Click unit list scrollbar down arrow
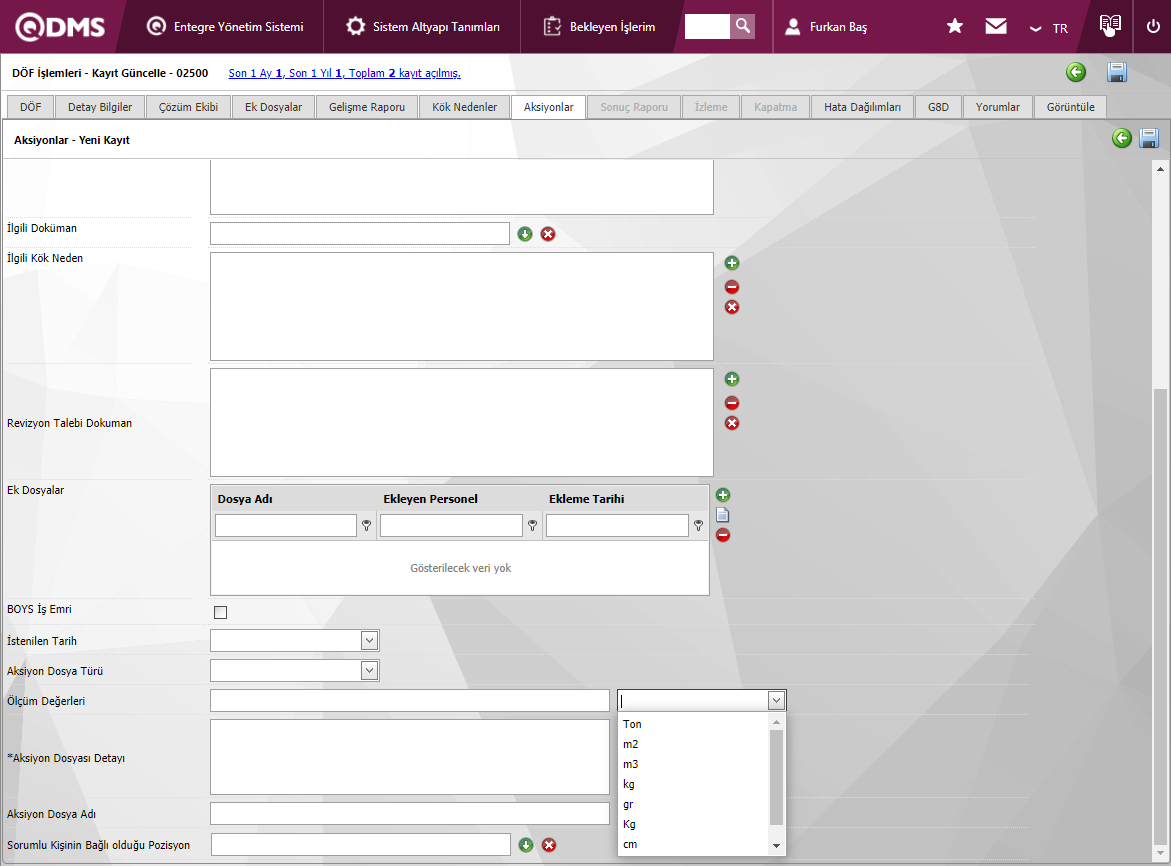Image resolution: width=1171 pixels, height=866 pixels. click(x=777, y=846)
